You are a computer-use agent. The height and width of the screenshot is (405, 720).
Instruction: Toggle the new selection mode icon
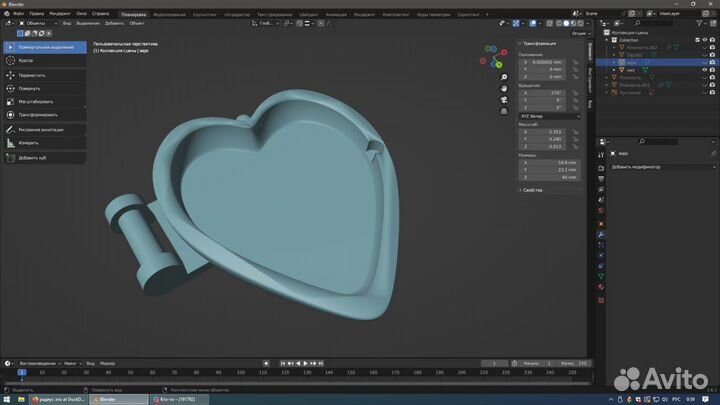pos(20,34)
